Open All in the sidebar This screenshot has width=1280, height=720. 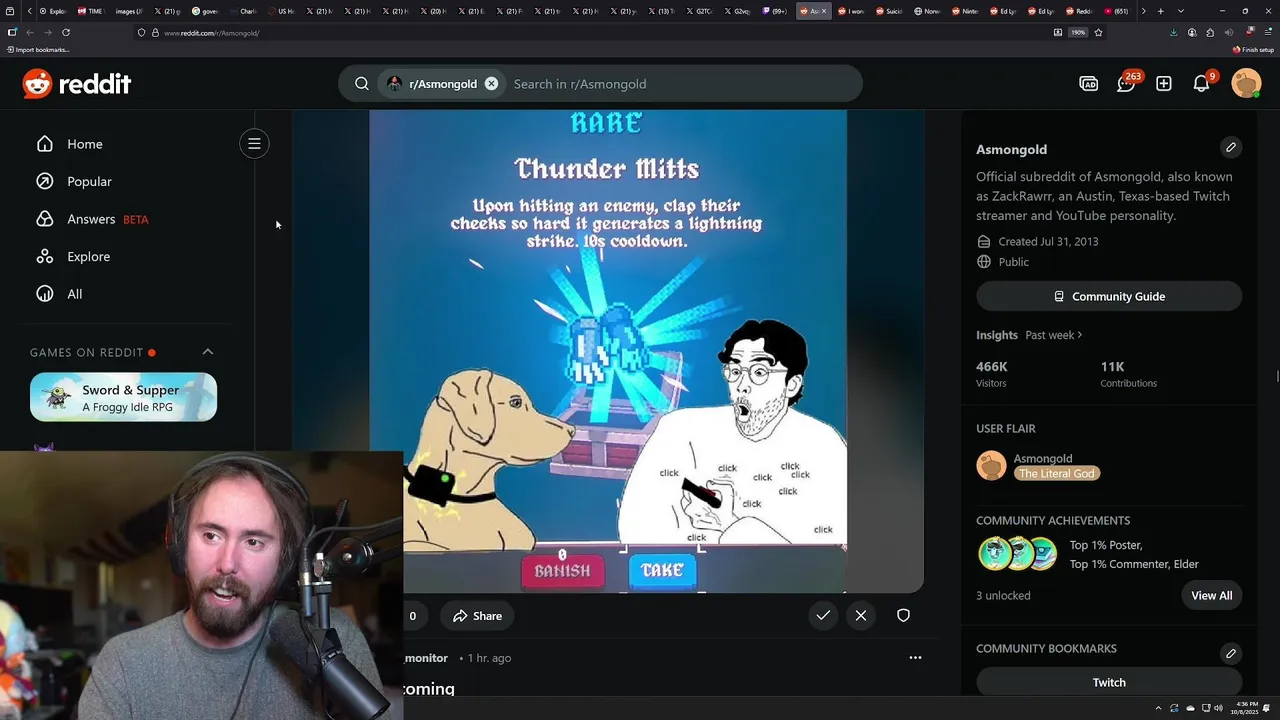pos(60,294)
